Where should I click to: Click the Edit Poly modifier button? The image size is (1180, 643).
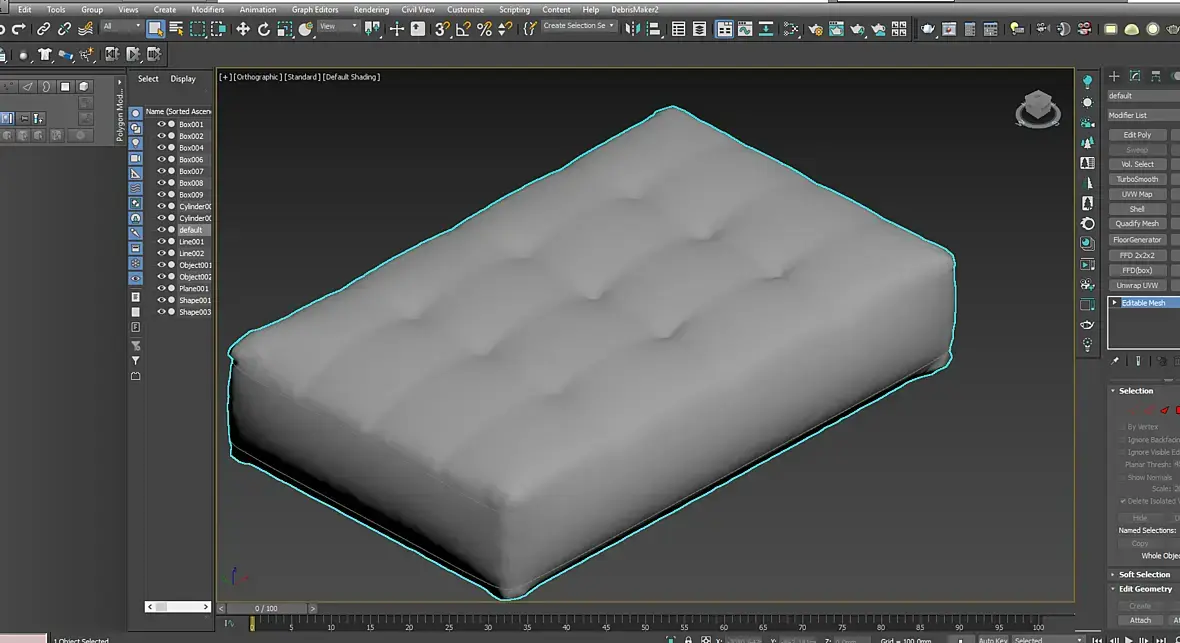click(x=1137, y=135)
